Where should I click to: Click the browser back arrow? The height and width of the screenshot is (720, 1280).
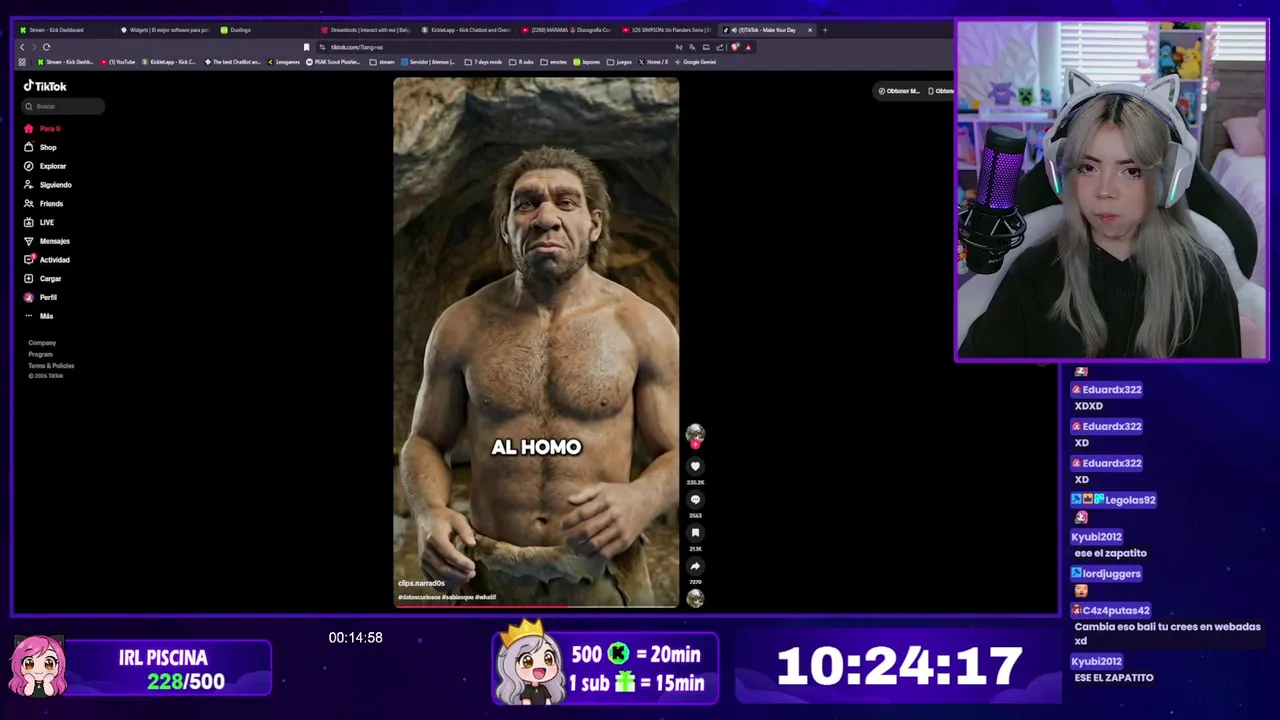tap(22, 47)
